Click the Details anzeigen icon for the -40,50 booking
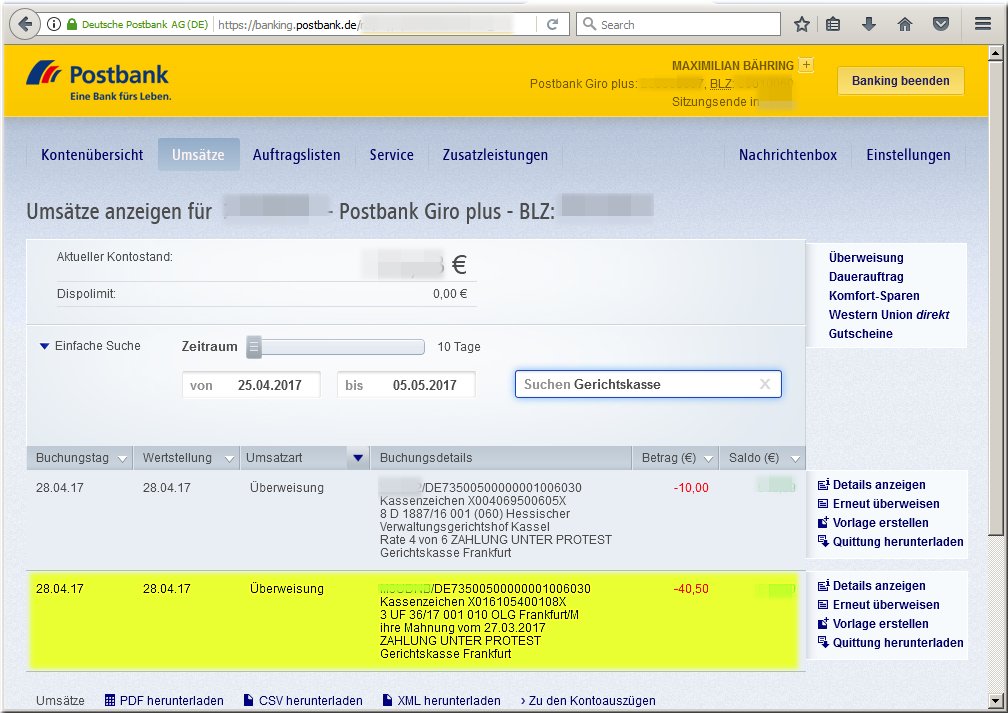Image resolution: width=1008 pixels, height=713 pixels. pyautogui.click(x=823, y=586)
